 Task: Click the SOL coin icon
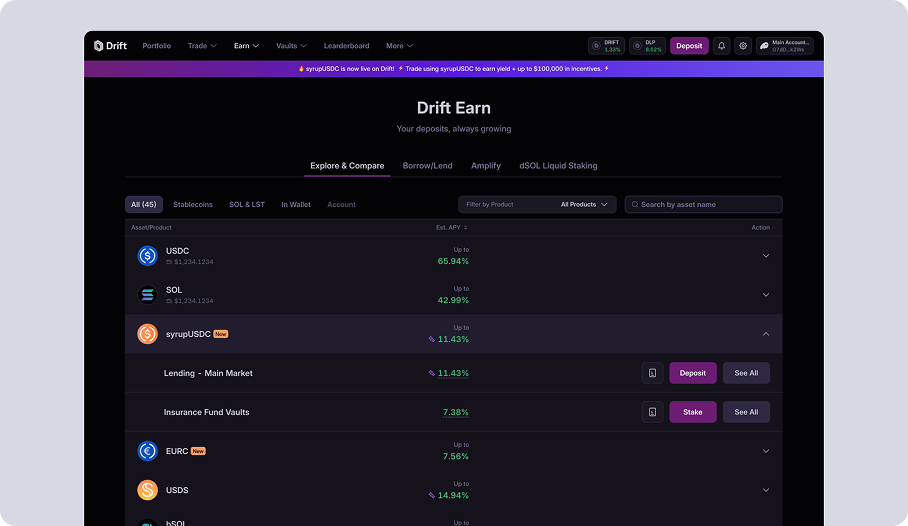coord(147,295)
